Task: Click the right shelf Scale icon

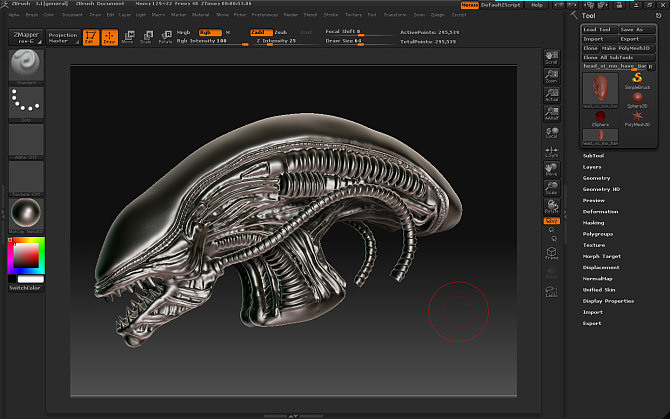Action: pos(552,188)
